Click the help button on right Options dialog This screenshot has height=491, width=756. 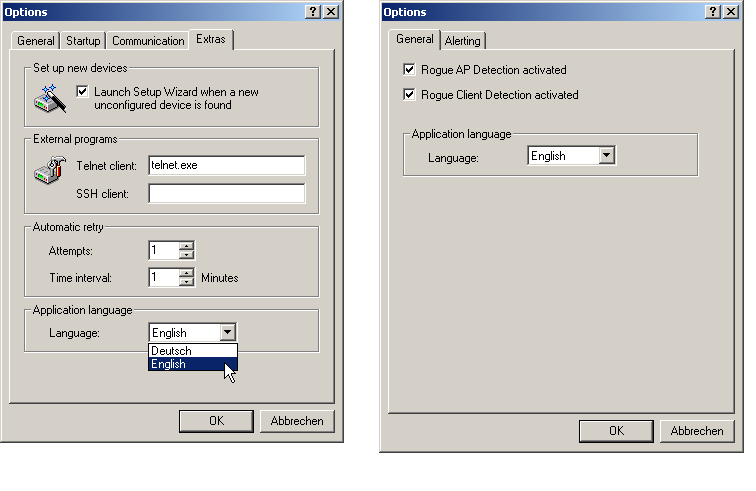[x=710, y=11]
